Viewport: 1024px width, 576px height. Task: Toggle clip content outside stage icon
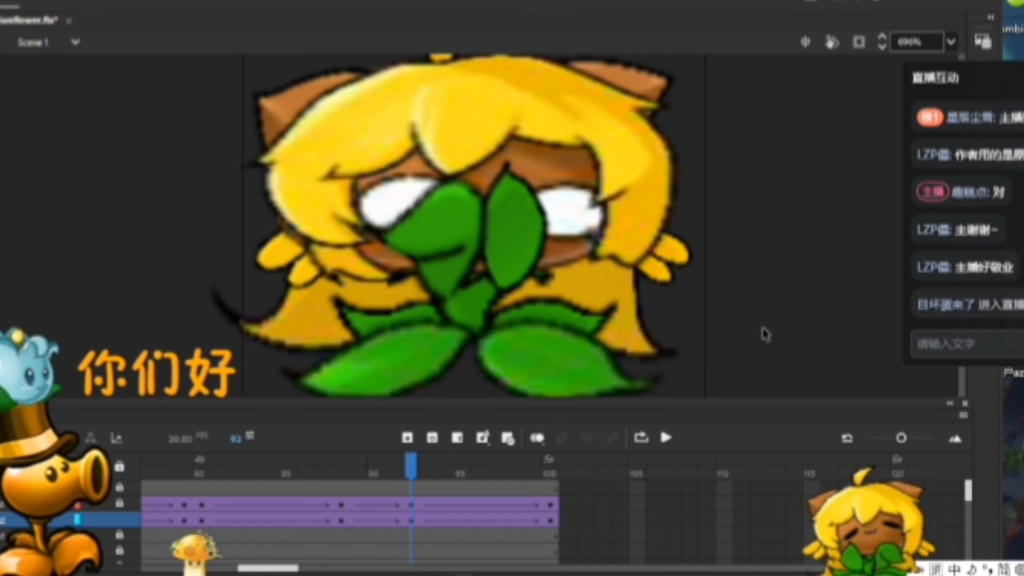click(x=859, y=42)
